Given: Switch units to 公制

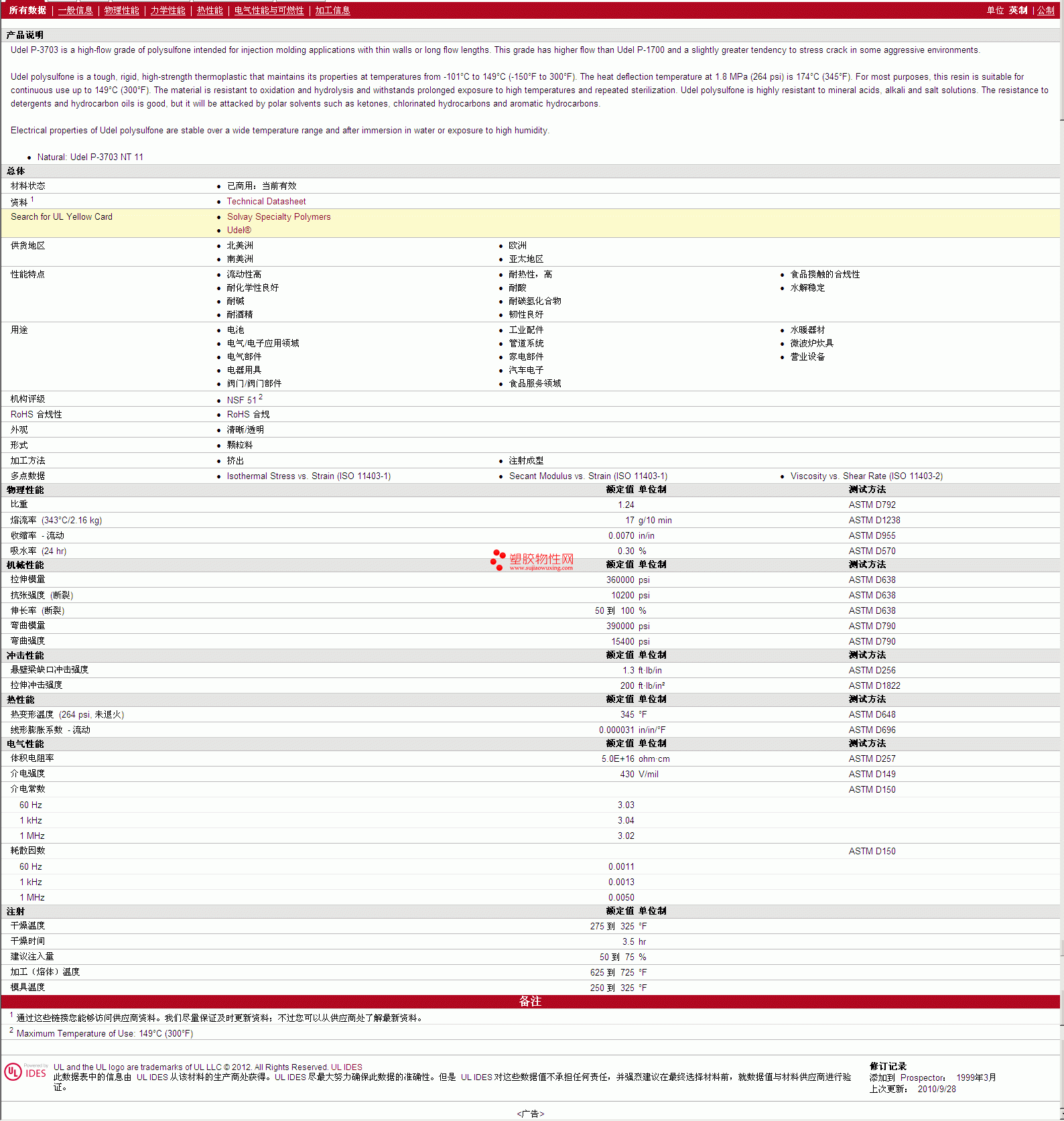Looking at the screenshot, I should coord(1046,10).
